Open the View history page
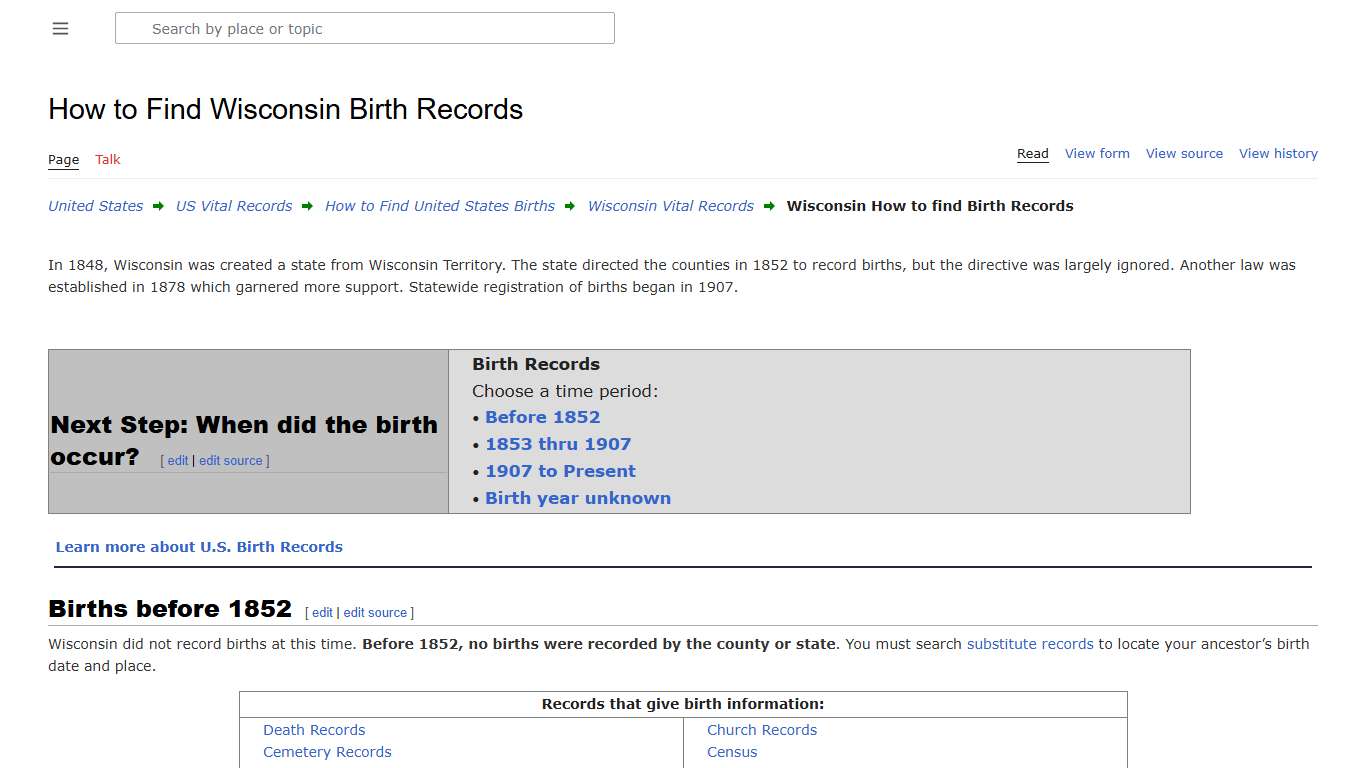Screen dimensions: 1366x768 tap(1278, 153)
